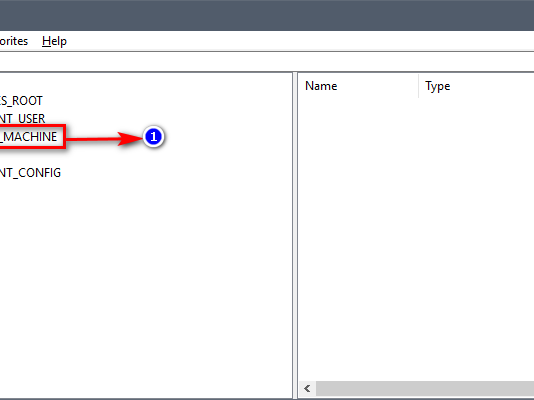
Task: Select the HKEY_CLASSES_ROOT tree entry
Action: [21, 101]
